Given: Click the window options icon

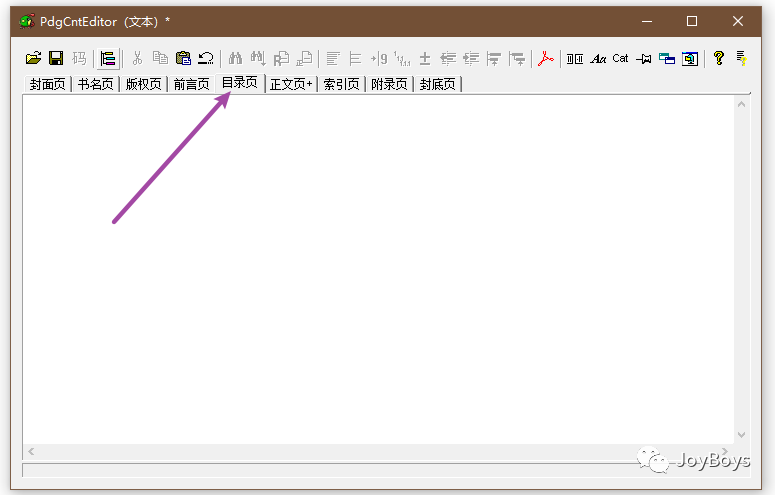Looking at the screenshot, I should click(x=690, y=59).
